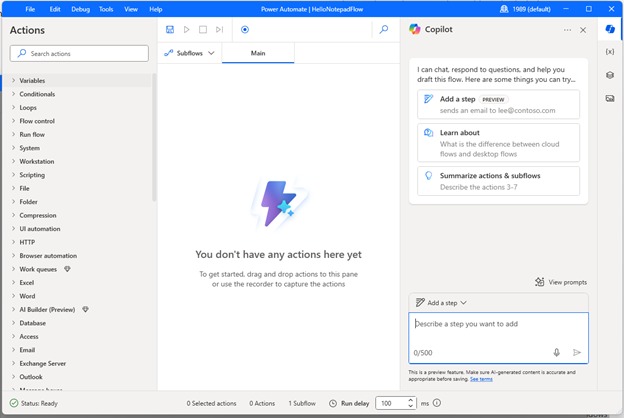Click the Run delay info icon

click(x=437, y=403)
